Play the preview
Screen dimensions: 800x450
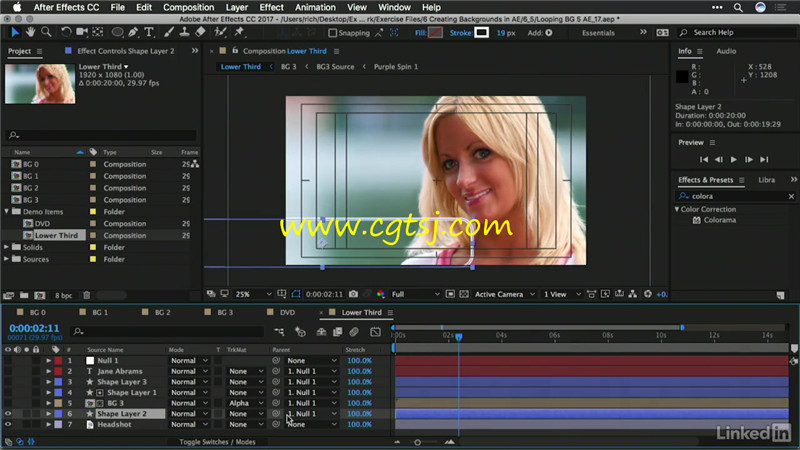pyautogui.click(x=734, y=160)
